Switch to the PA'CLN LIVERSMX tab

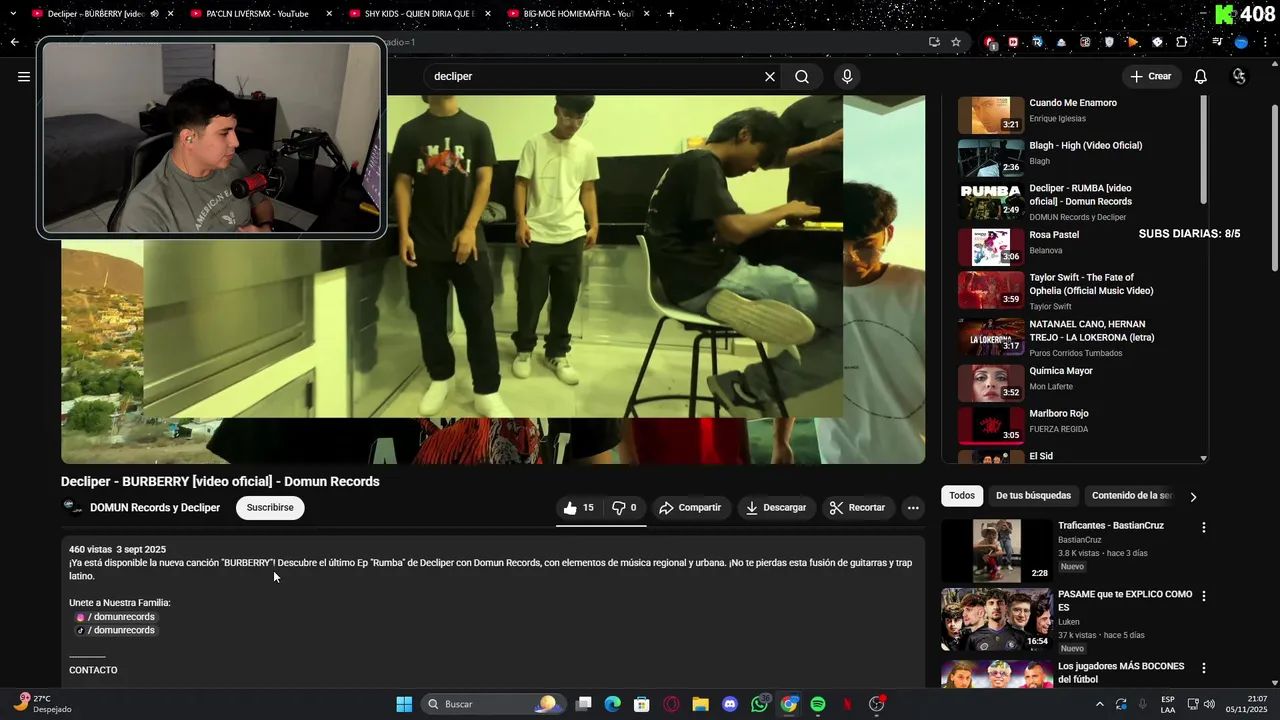click(257, 14)
